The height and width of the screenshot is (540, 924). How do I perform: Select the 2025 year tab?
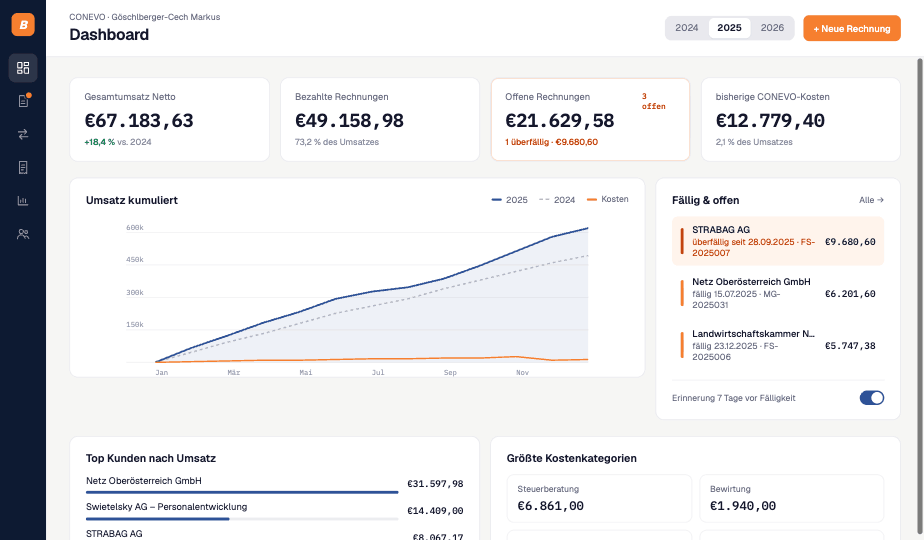[729, 28]
